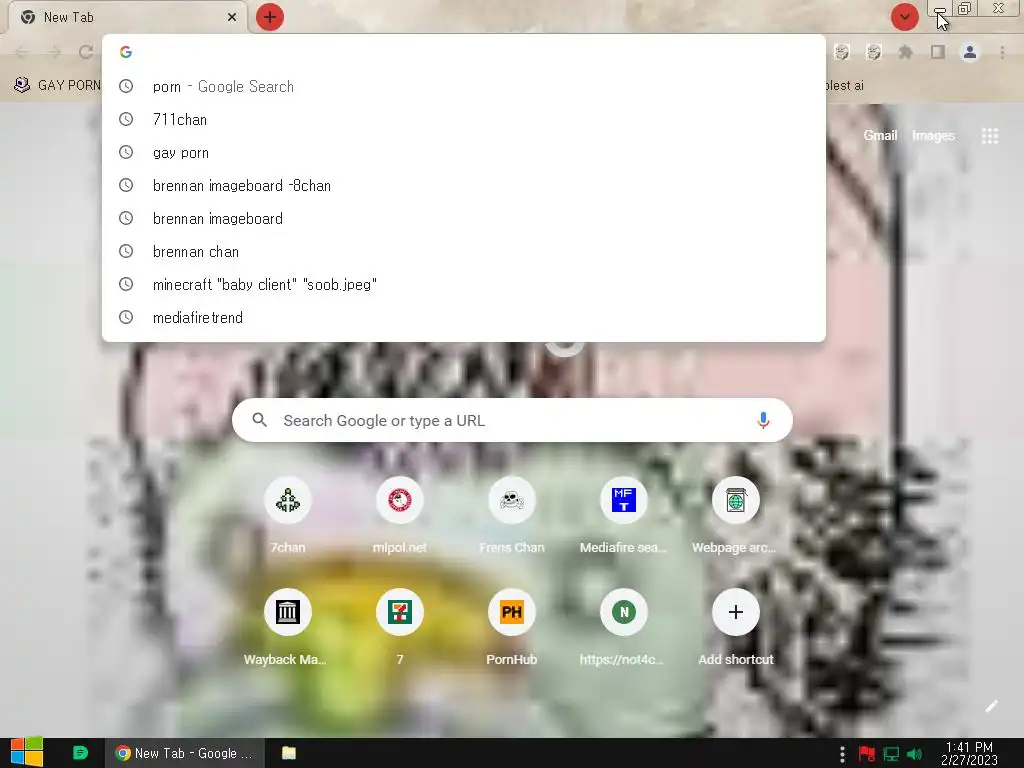1024x768 pixels.
Task: Open the Google apps grid icon
Action: (990, 136)
